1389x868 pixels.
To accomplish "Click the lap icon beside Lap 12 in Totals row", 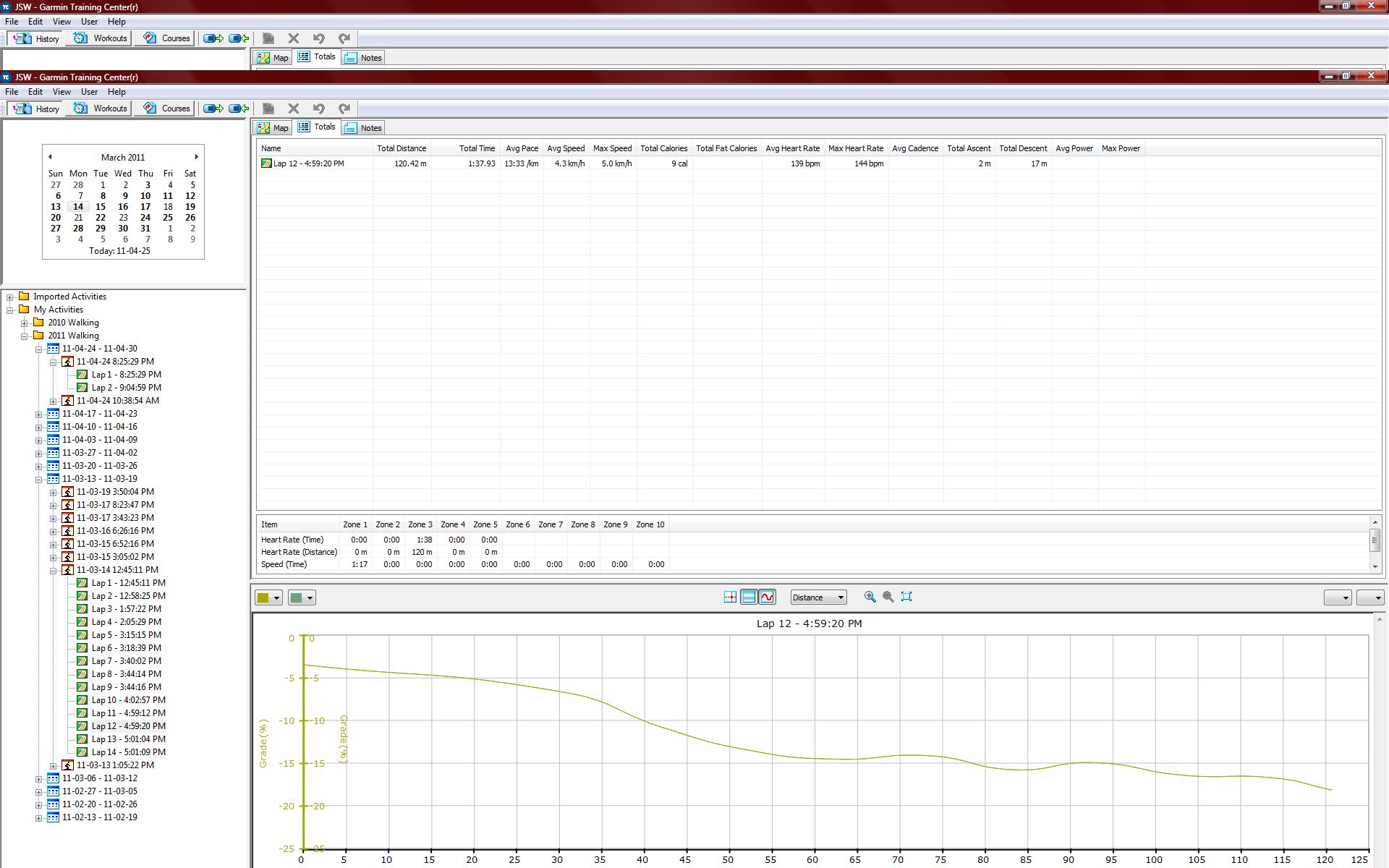I will (266, 163).
